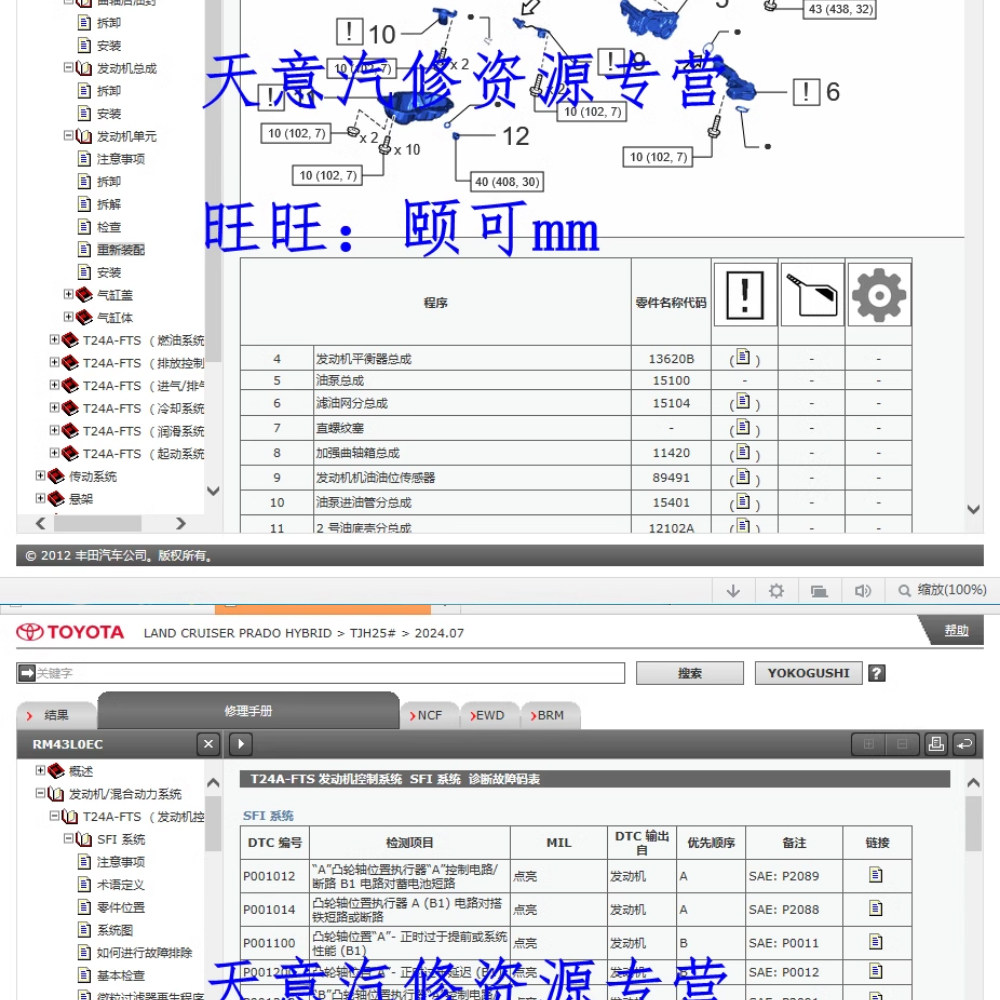Expand the T24A-FTS 冷却系统 node
Screen dimensions: 1000x1000
[x=54, y=407]
